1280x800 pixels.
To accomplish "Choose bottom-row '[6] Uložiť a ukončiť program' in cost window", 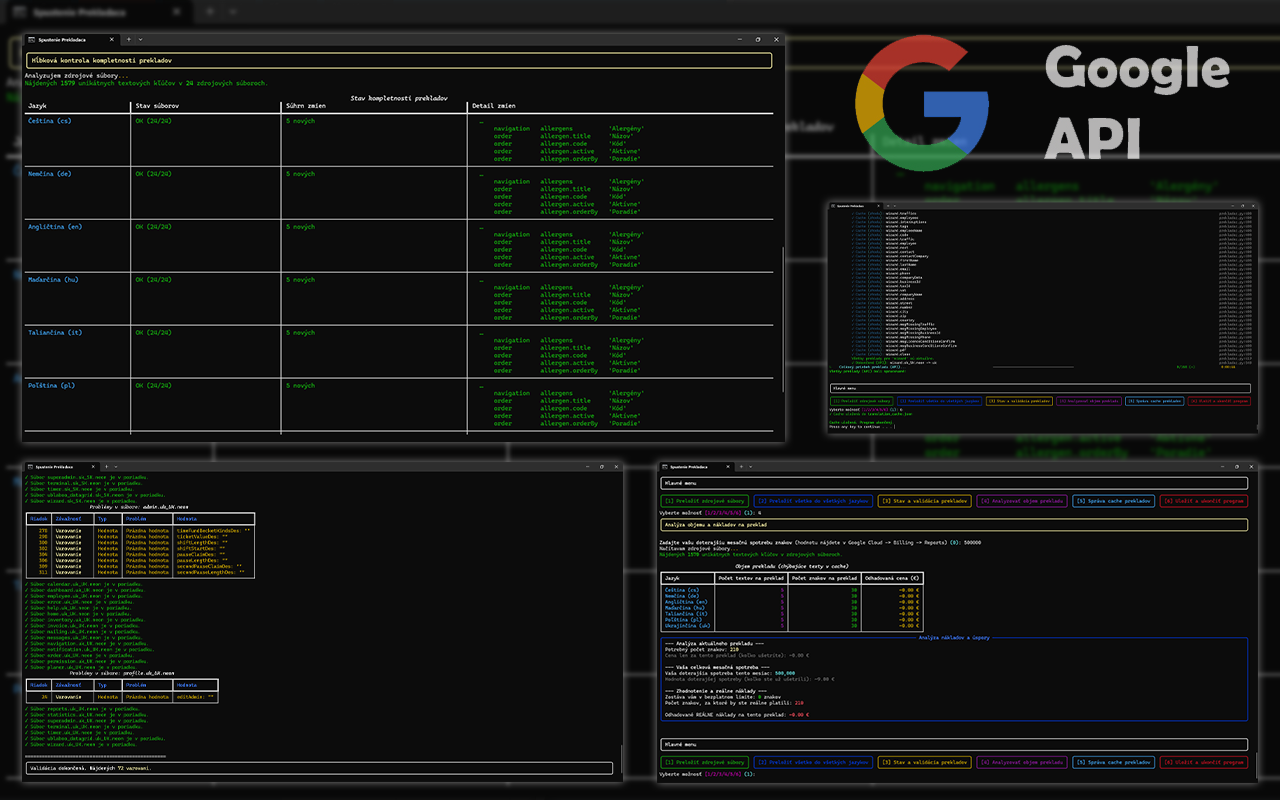I will 1204,762.
